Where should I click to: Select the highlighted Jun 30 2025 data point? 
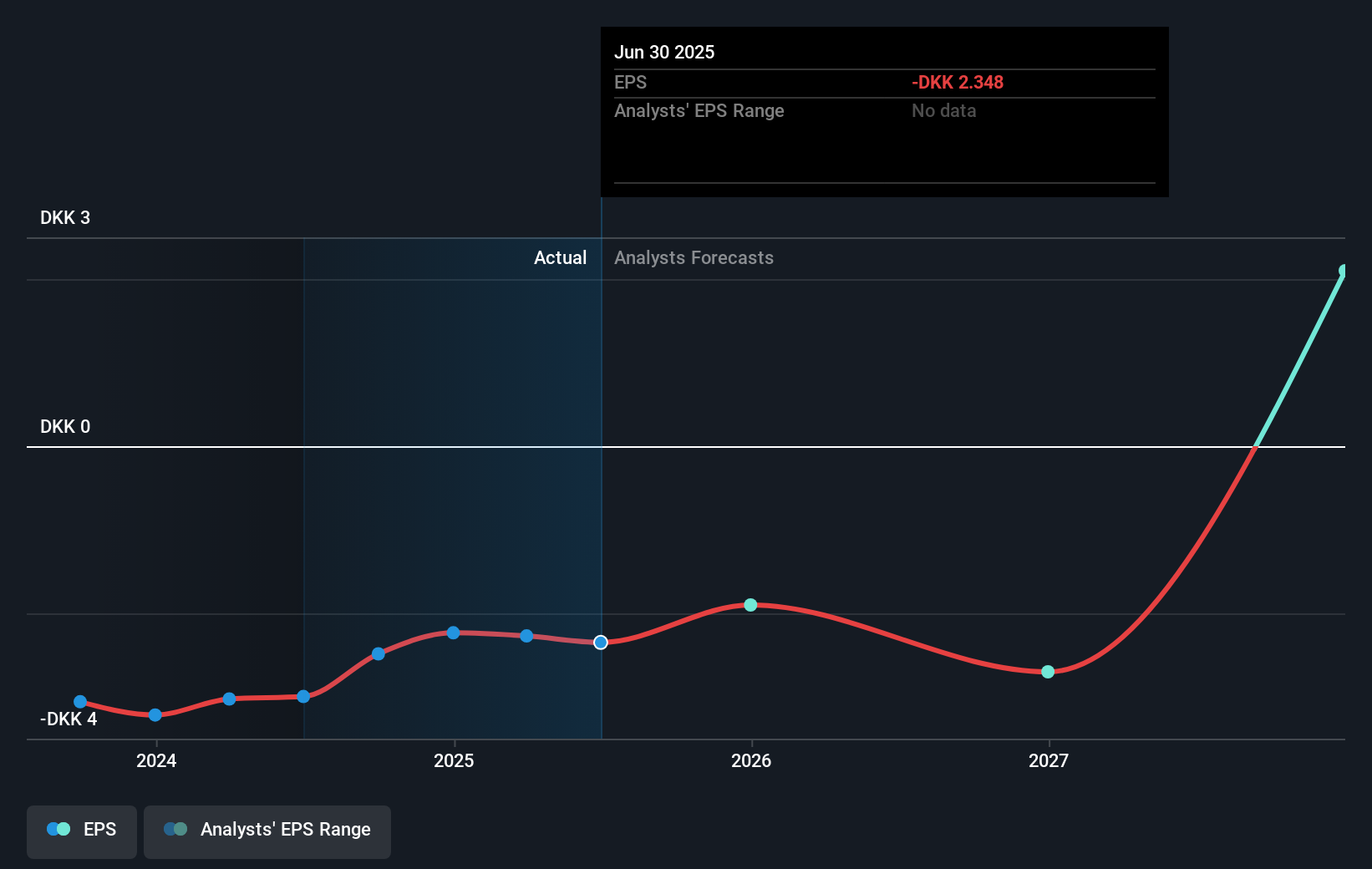coord(600,643)
